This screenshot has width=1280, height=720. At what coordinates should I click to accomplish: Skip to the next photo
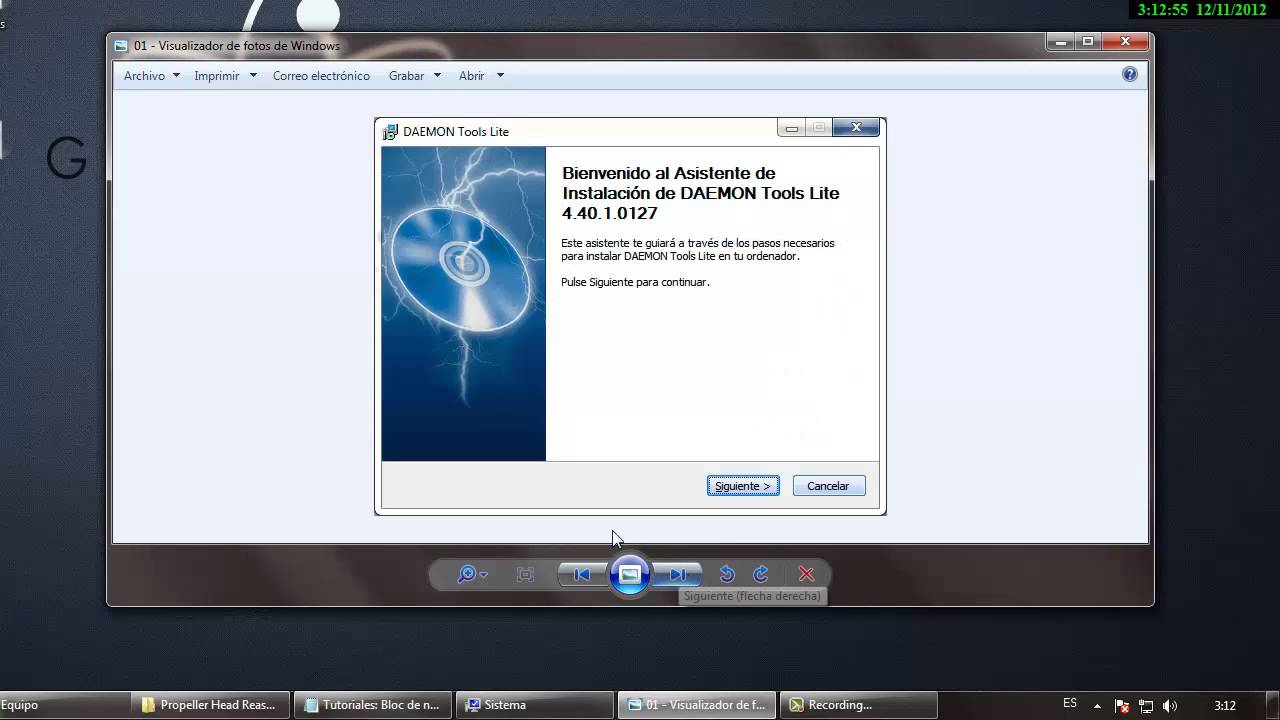678,574
